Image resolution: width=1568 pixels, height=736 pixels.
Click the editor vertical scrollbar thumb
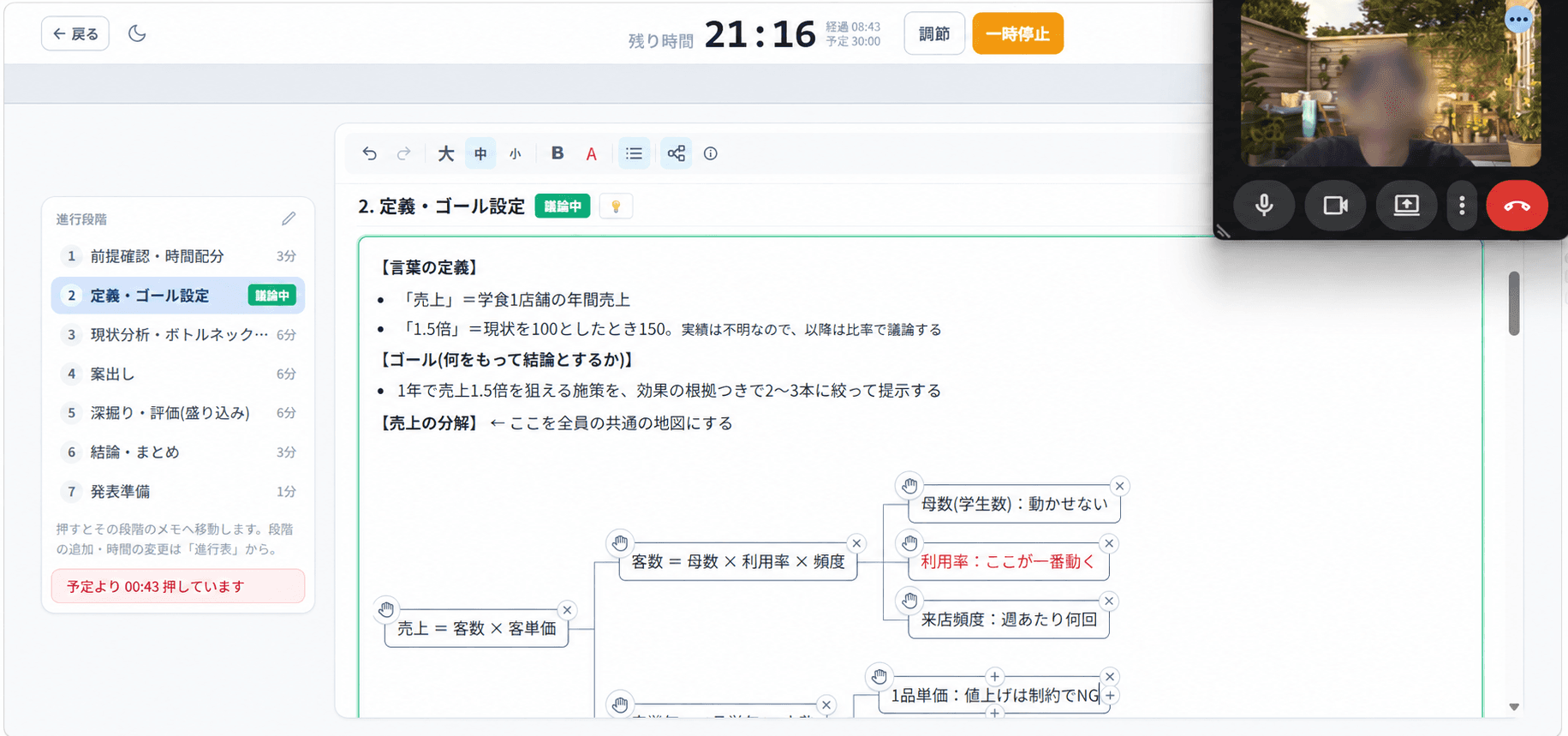[1514, 303]
